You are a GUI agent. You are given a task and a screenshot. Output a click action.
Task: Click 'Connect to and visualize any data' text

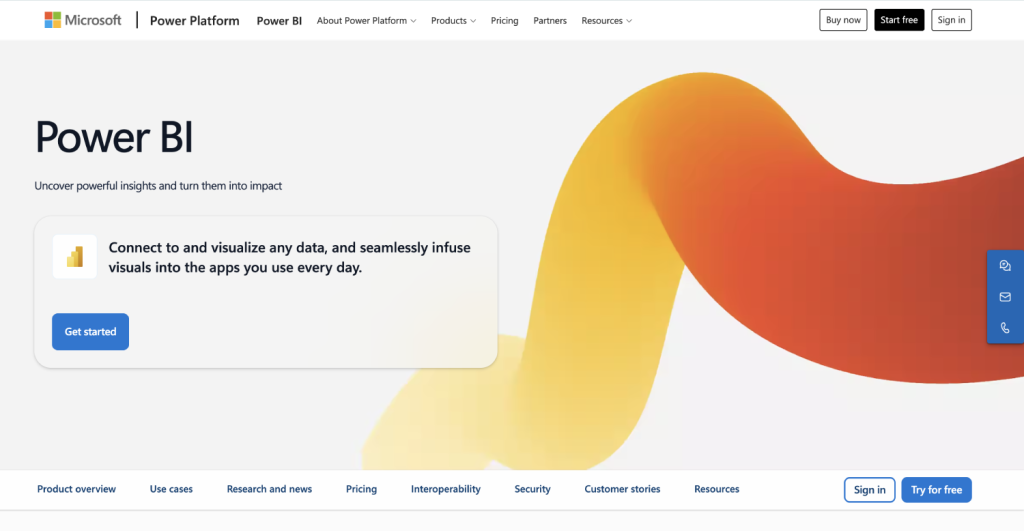pyautogui.click(x=289, y=257)
